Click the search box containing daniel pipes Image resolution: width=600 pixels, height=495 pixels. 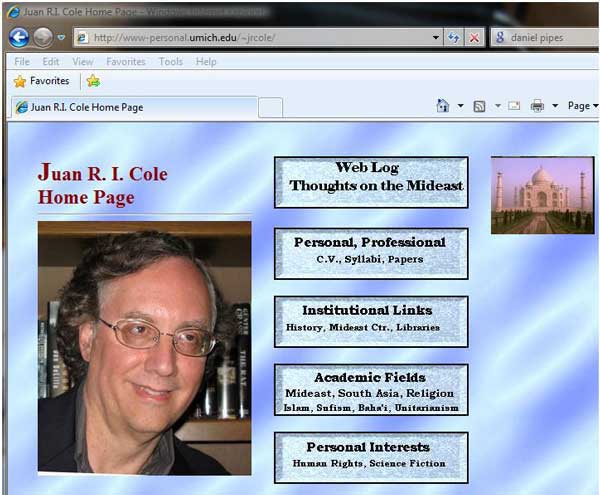tap(550, 38)
